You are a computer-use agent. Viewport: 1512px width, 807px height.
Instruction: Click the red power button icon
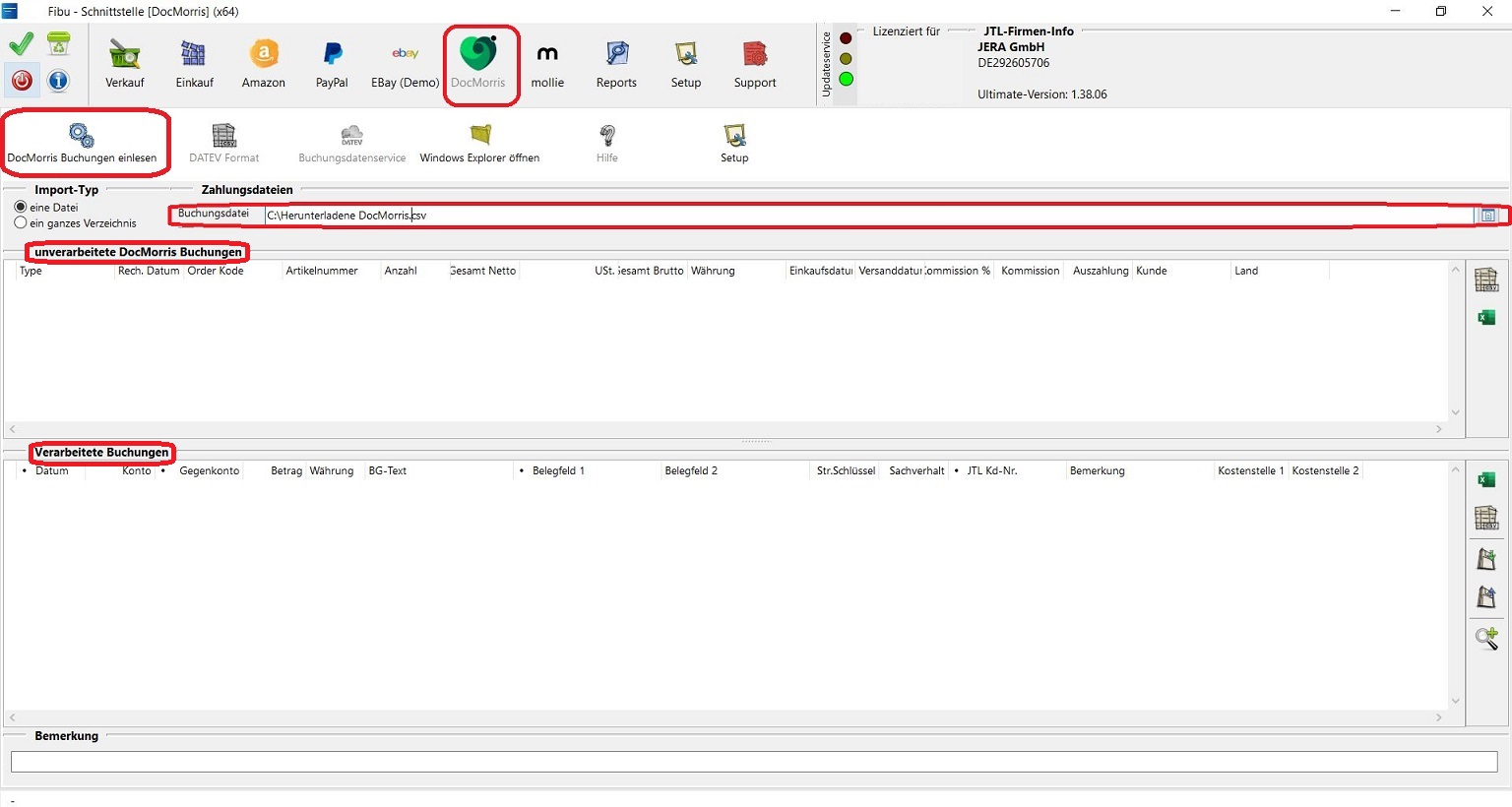22,81
